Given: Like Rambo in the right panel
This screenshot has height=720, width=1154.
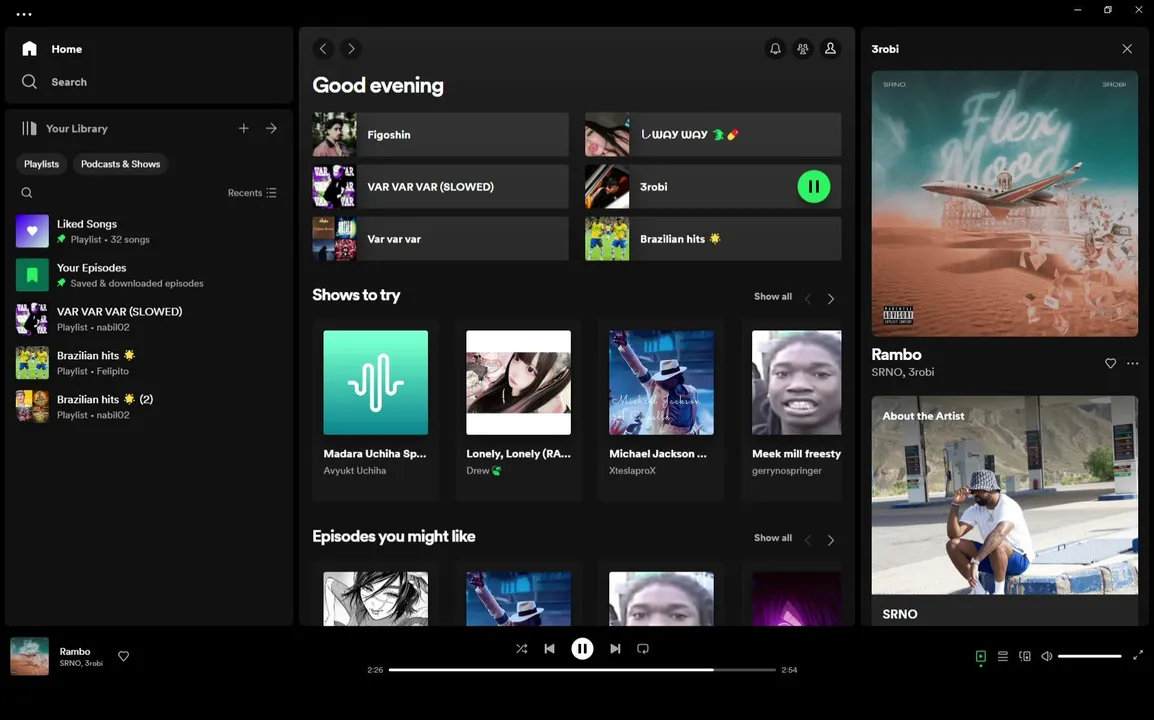Looking at the screenshot, I should (1111, 363).
